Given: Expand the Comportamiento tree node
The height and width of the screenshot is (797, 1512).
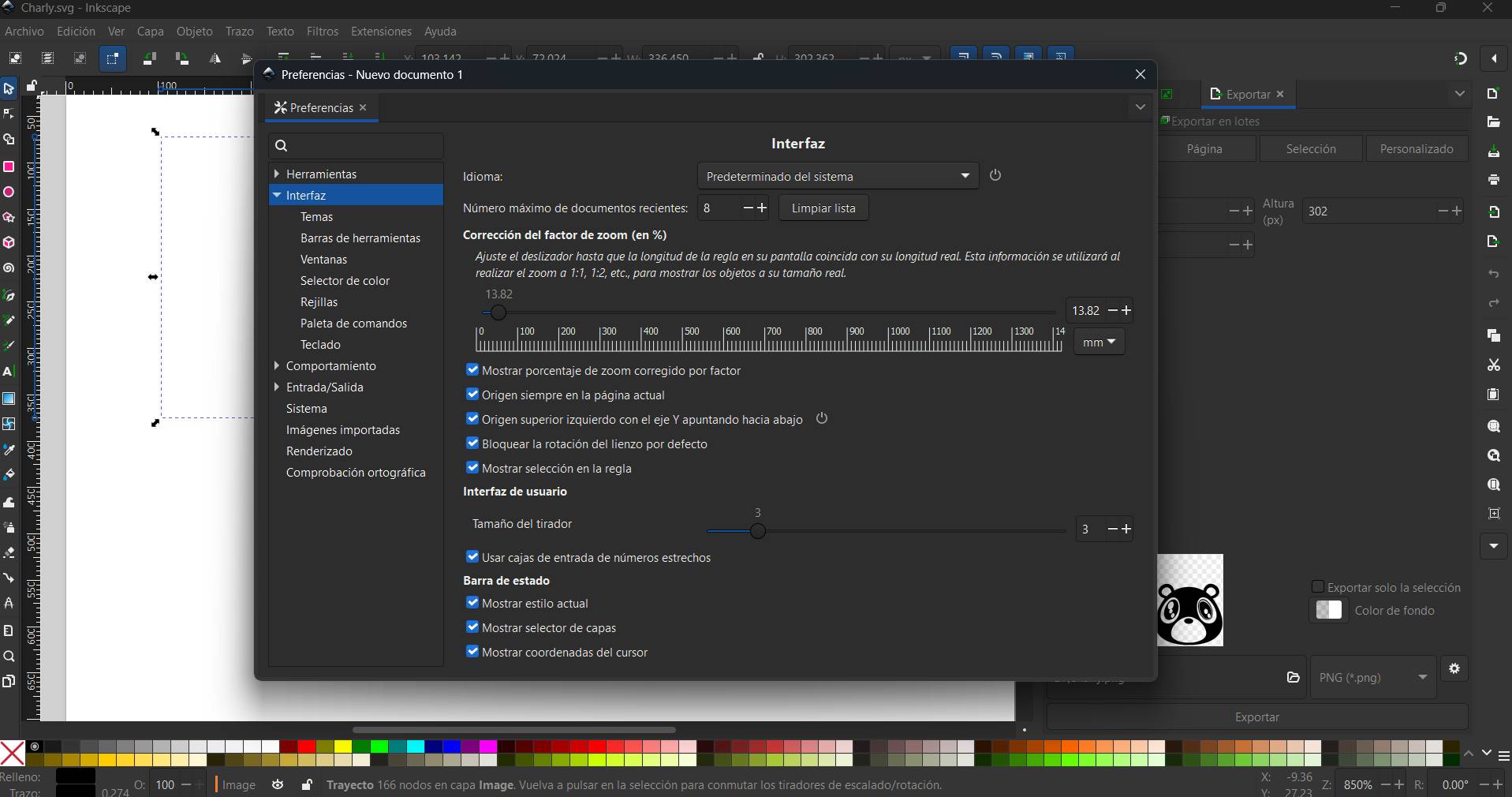Looking at the screenshot, I should (x=277, y=365).
